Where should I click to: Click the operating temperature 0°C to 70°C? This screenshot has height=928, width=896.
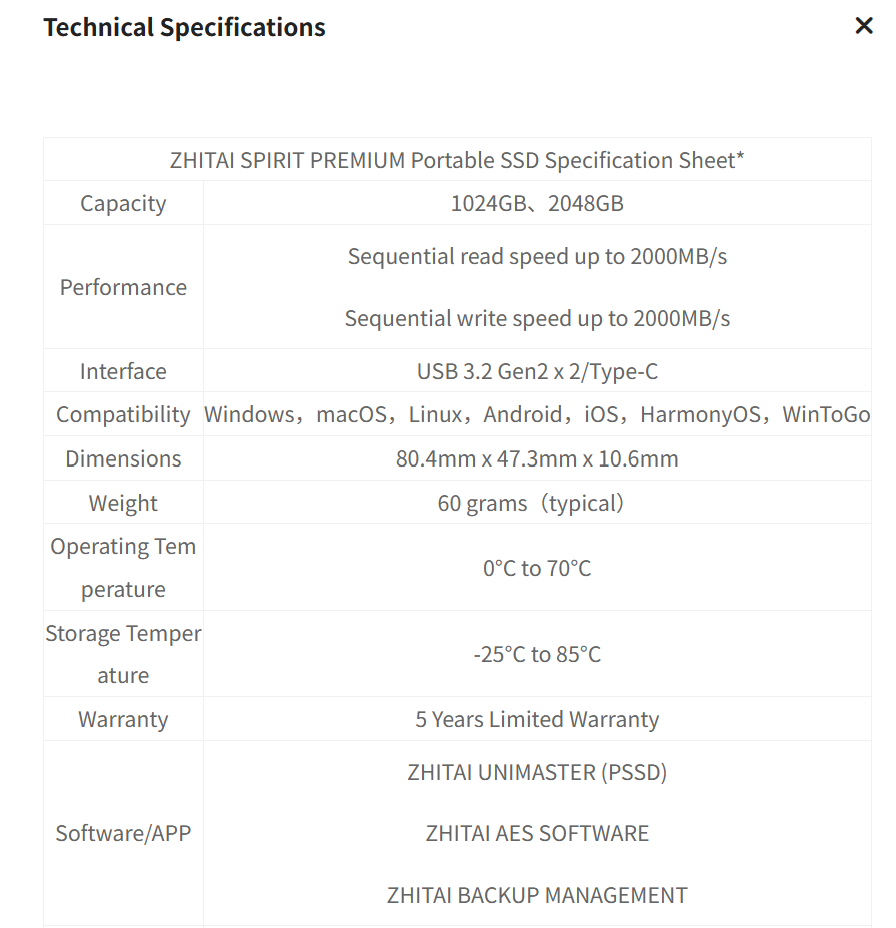537,568
